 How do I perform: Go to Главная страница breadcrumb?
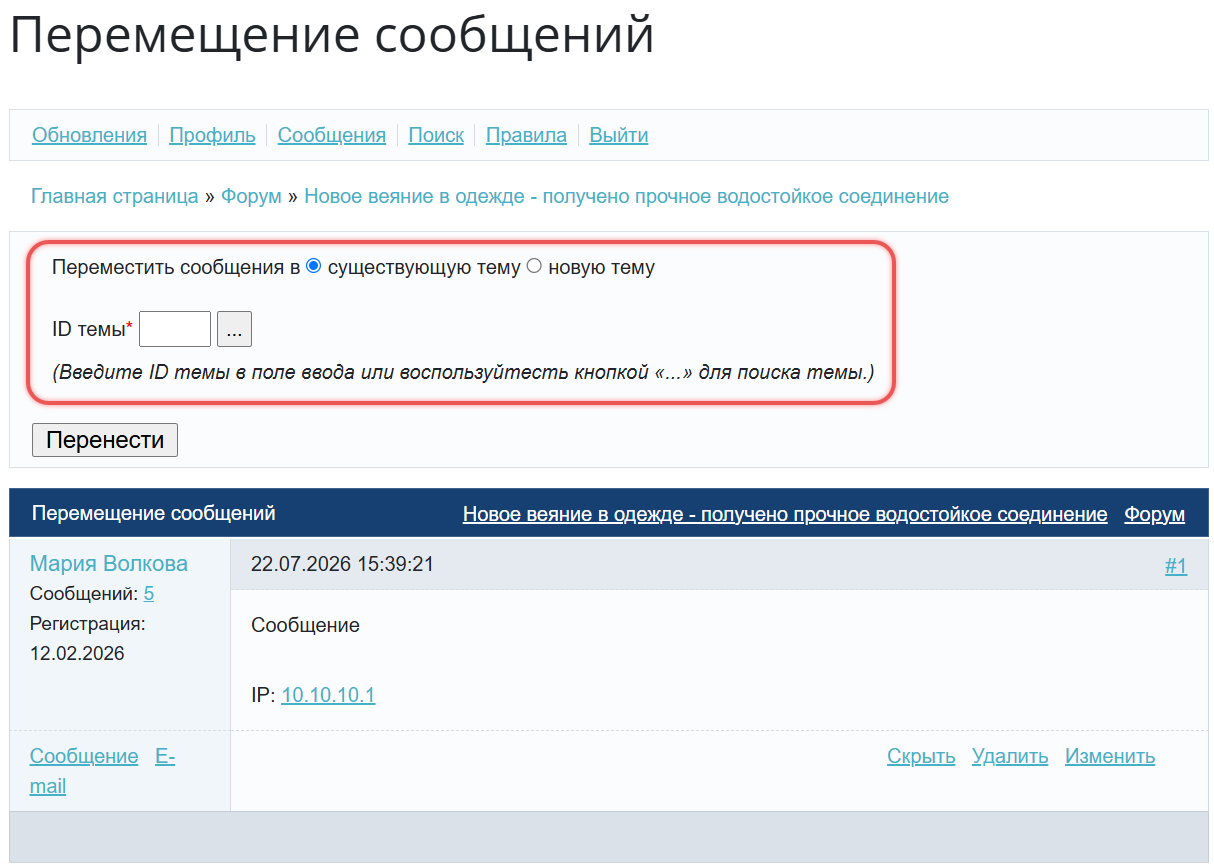click(115, 196)
